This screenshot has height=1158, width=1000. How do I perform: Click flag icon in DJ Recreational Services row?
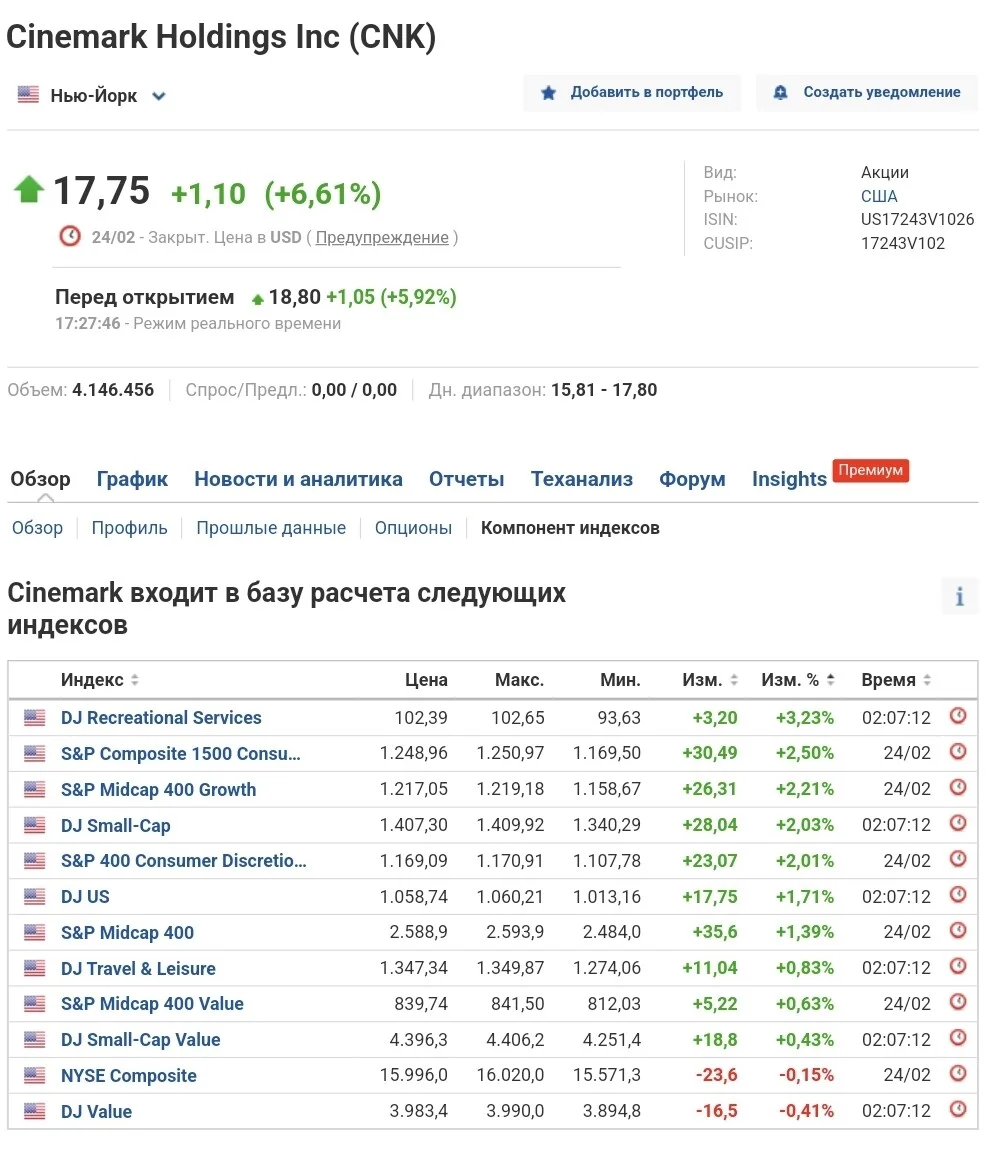click(35, 718)
